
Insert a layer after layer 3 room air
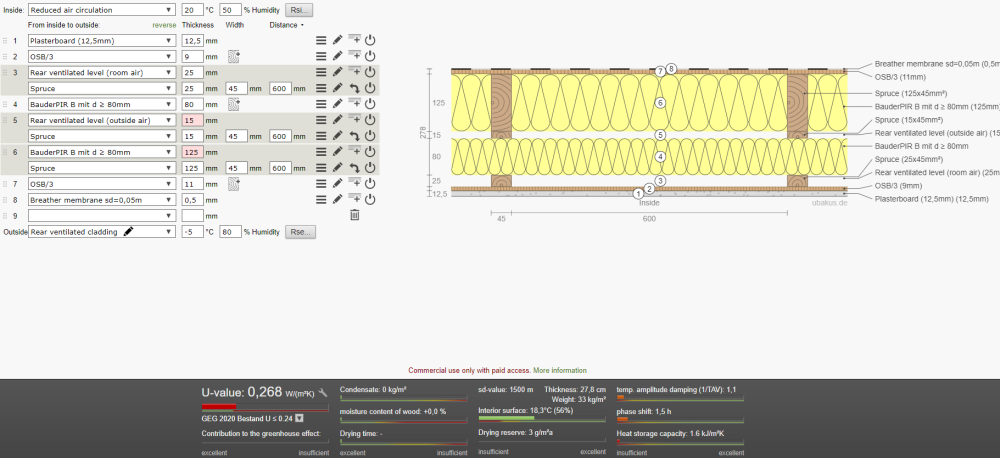click(x=354, y=71)
